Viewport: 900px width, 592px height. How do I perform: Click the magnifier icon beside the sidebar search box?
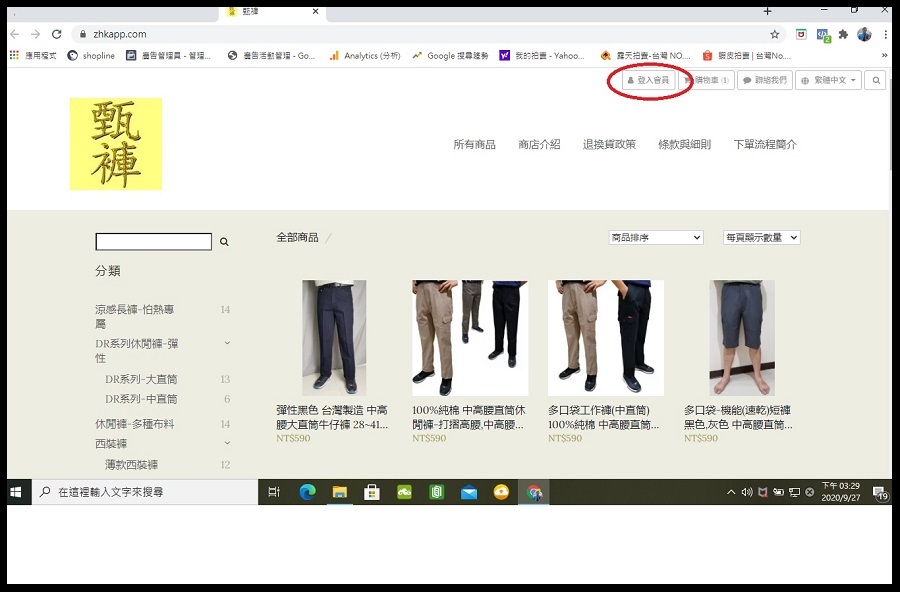click(x=224, y=241)
